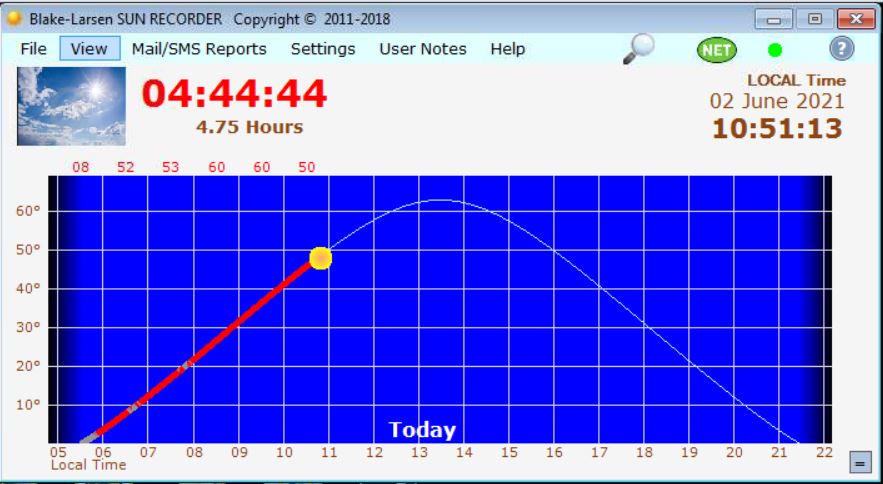Viewport: 883px width, 484px height.
Task: Close the Sun Recorder window
Action: pyautogui.click(x=856, y=19)
